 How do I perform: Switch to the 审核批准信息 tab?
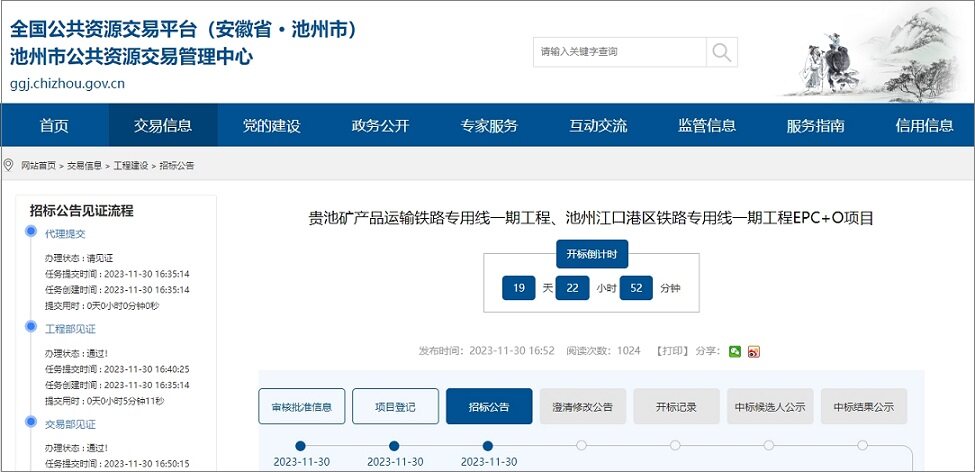(301, 407)
